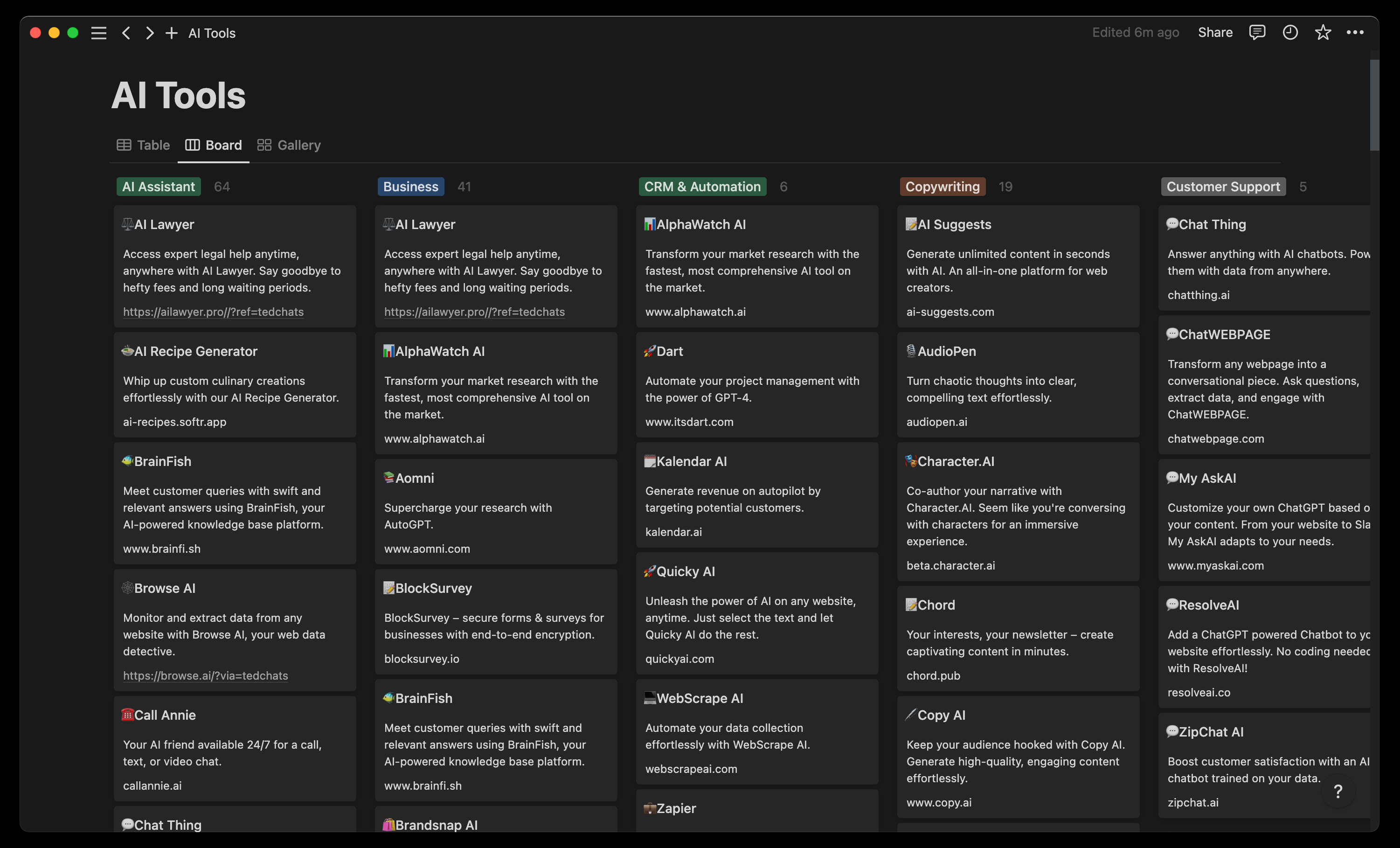Go back with the left arrow

tap(126, 33)
